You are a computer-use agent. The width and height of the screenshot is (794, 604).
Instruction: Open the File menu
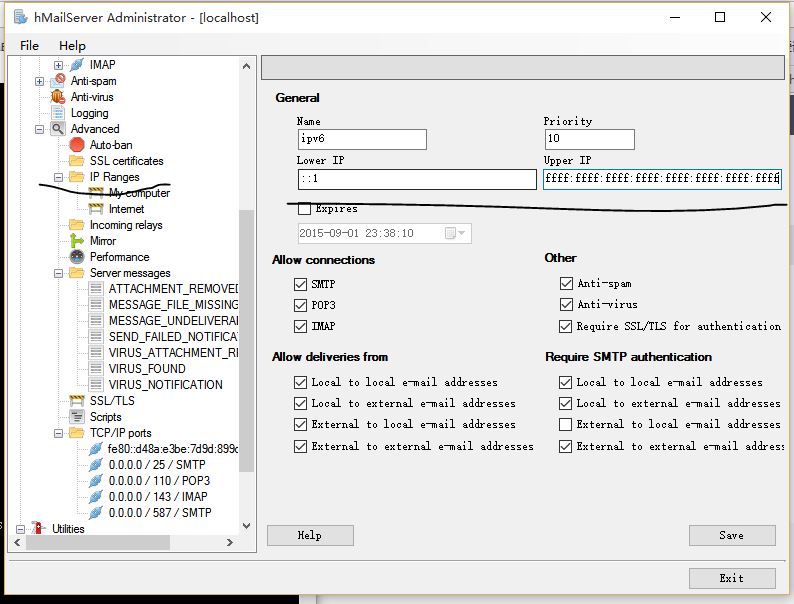[x=29, y=46]
